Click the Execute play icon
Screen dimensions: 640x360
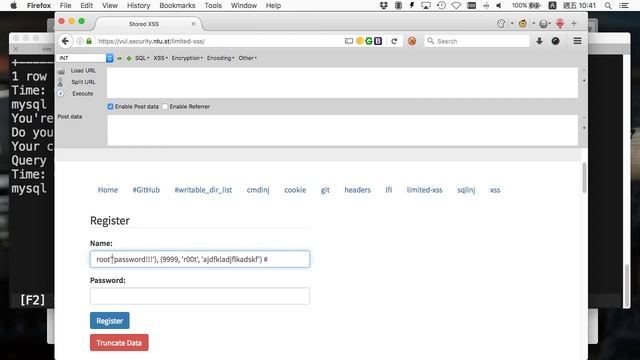coord(60,93)
